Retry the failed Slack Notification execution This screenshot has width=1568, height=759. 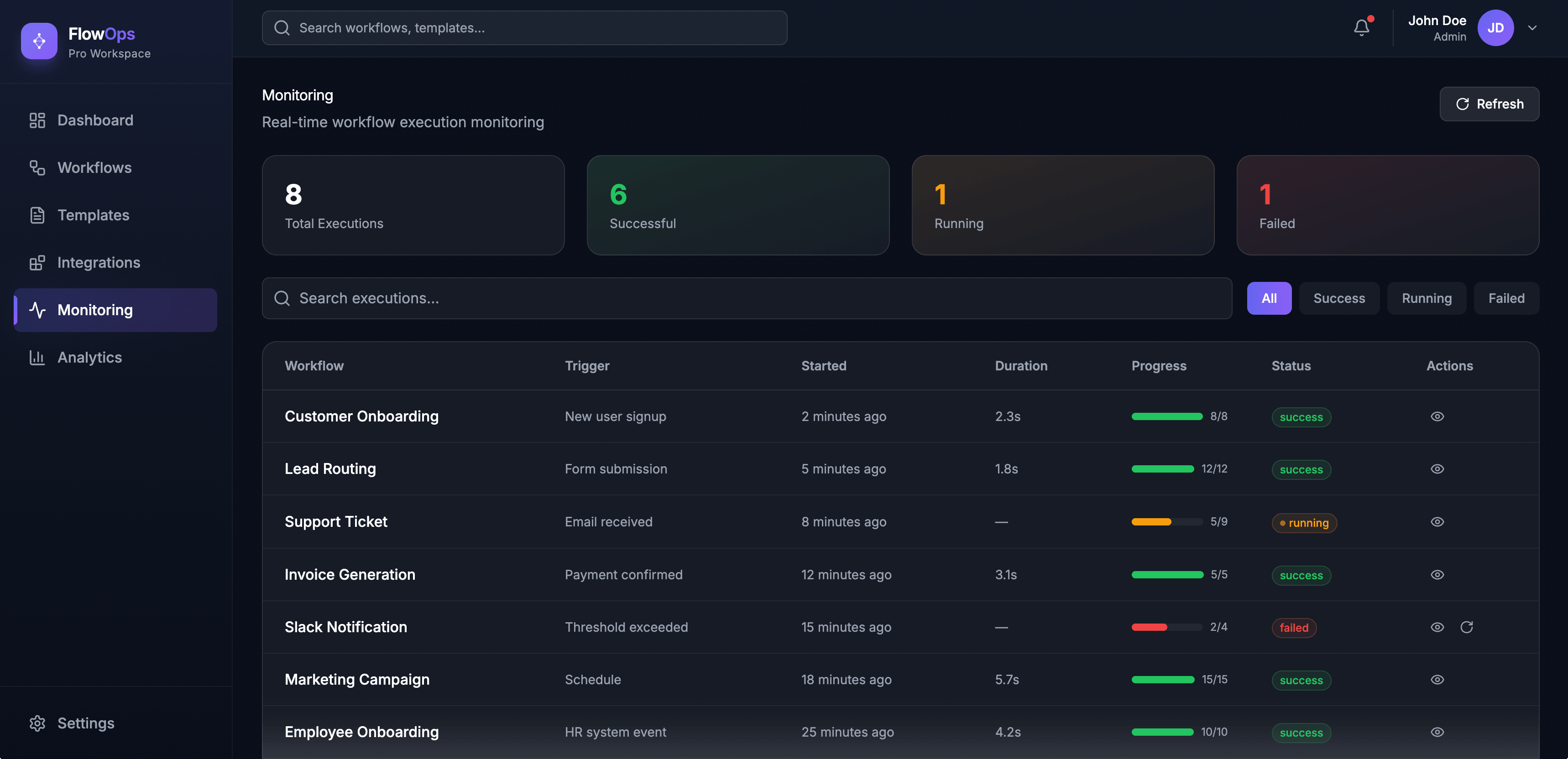[1467, 627]
